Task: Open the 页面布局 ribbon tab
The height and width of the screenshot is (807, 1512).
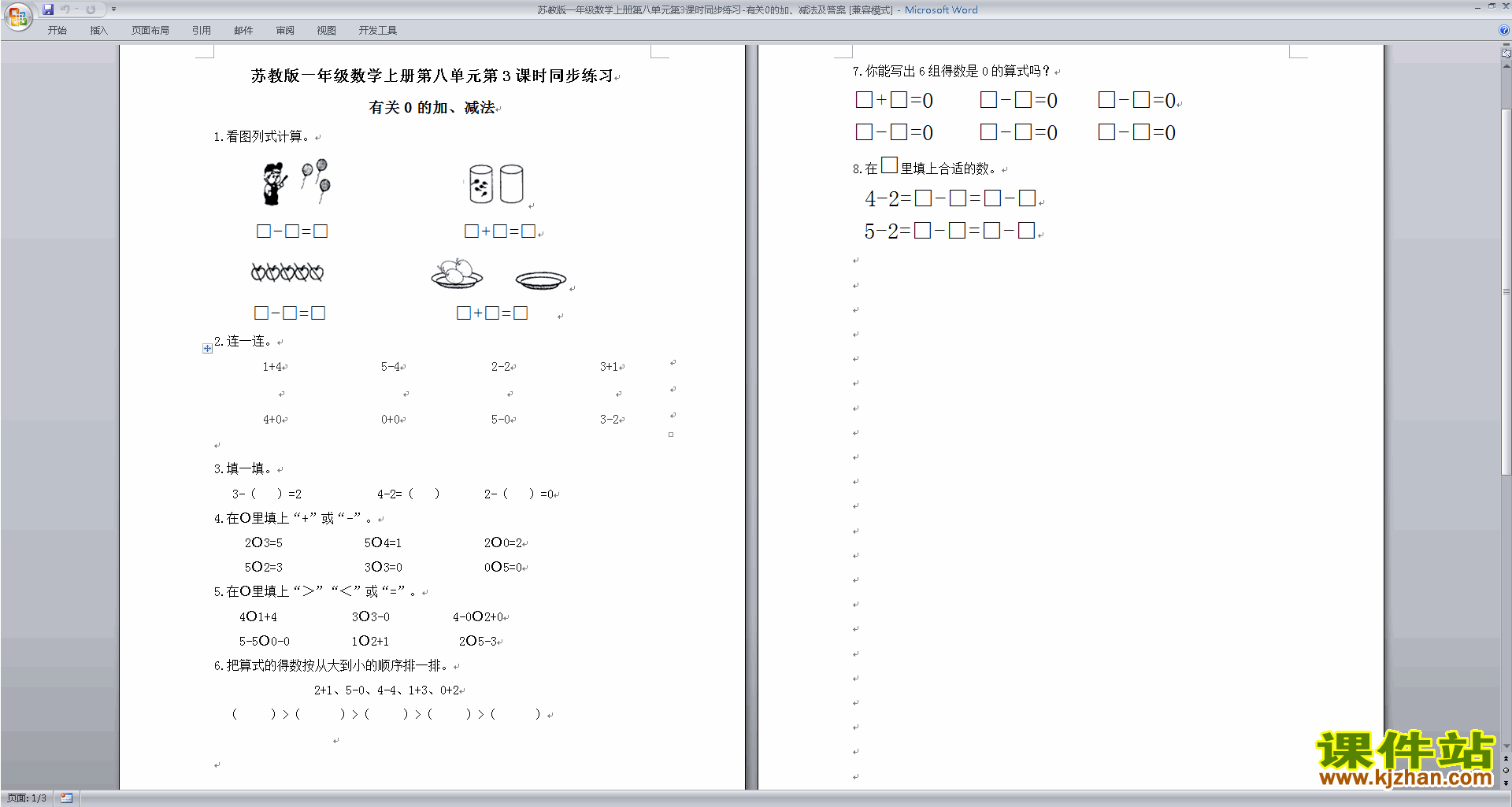Action: point(150,30)
